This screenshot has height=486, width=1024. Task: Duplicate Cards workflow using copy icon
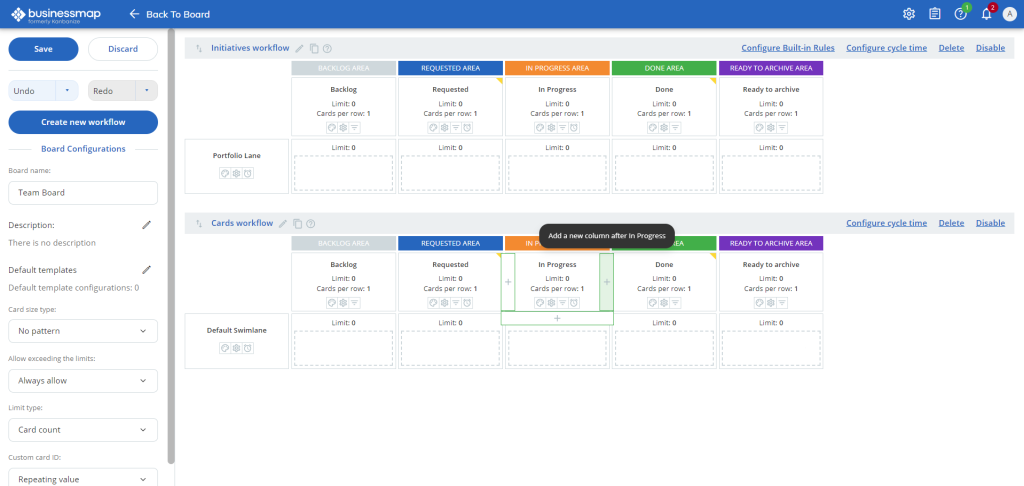coord(297,223)
